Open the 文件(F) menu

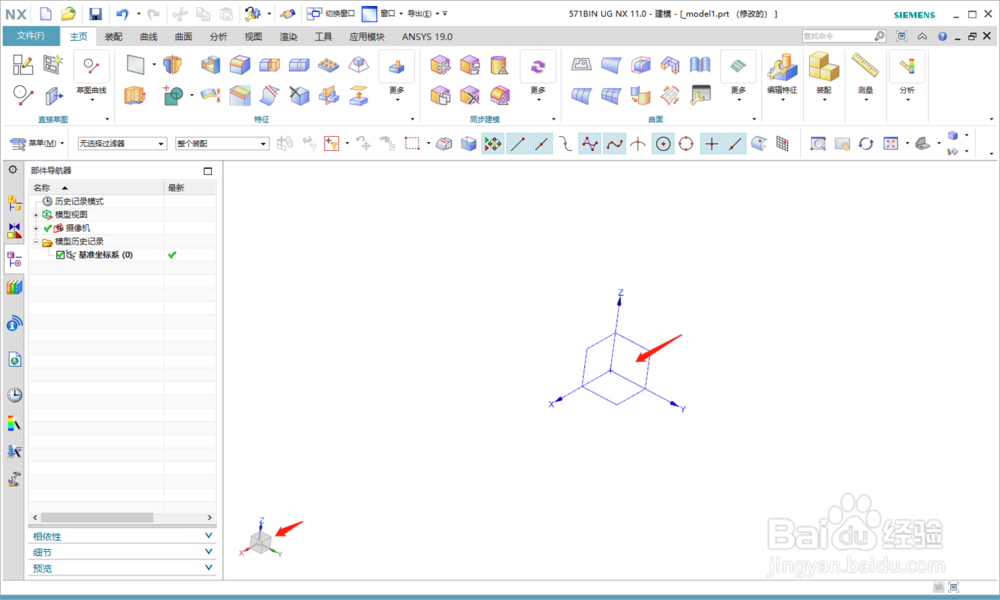click(31, 36)
